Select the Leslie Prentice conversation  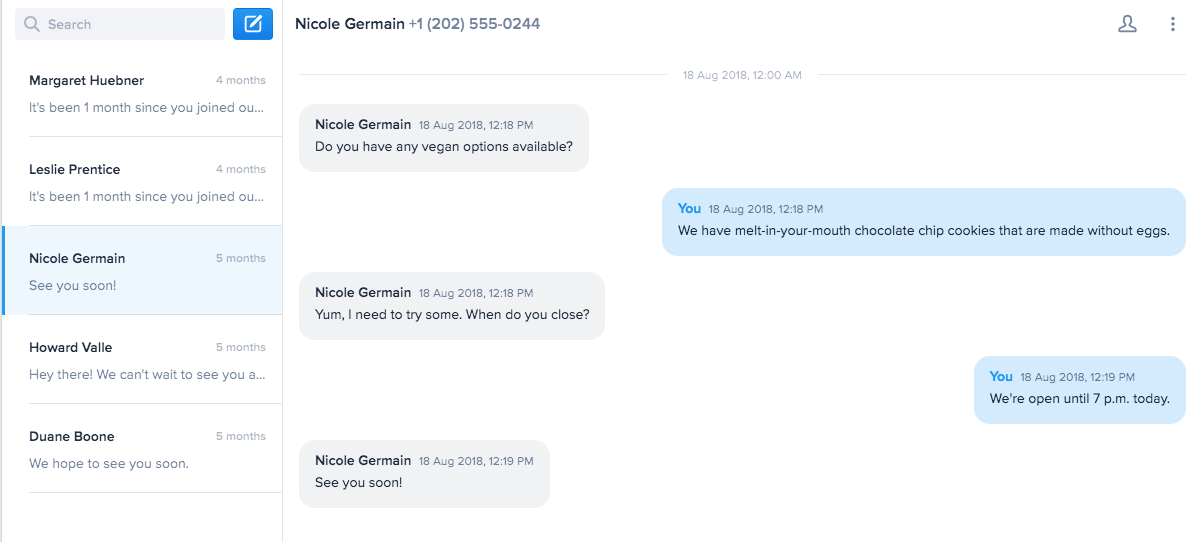point(146,182)
